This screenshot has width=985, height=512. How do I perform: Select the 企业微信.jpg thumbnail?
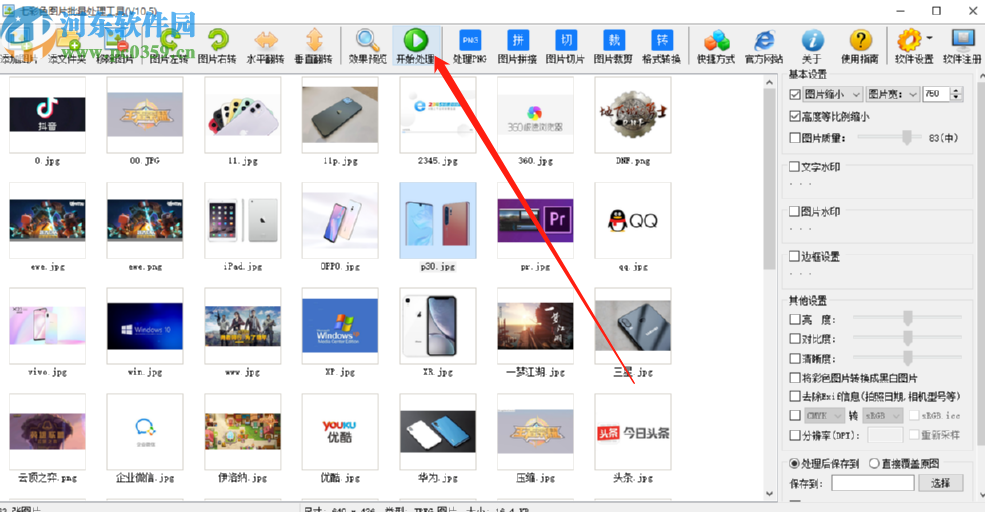tap(145, 432)
